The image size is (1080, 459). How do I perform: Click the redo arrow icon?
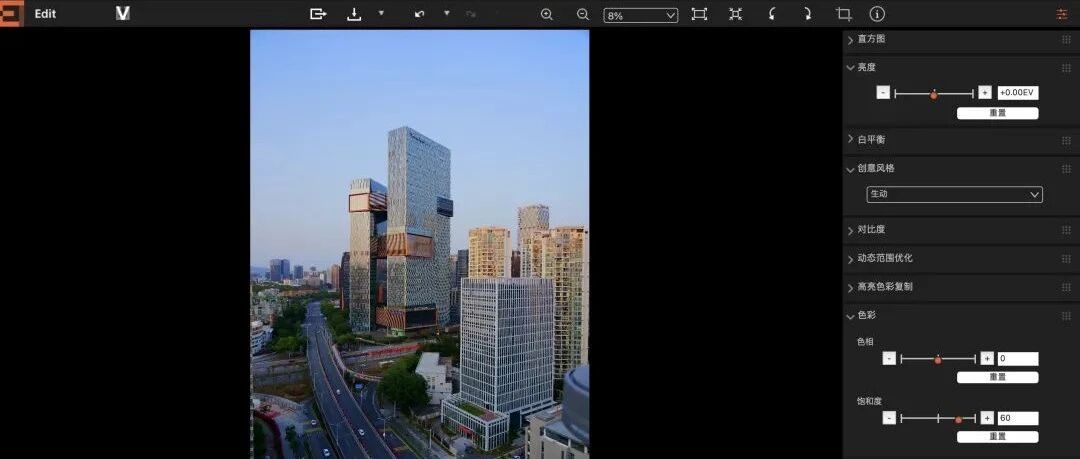coord(470,14)
